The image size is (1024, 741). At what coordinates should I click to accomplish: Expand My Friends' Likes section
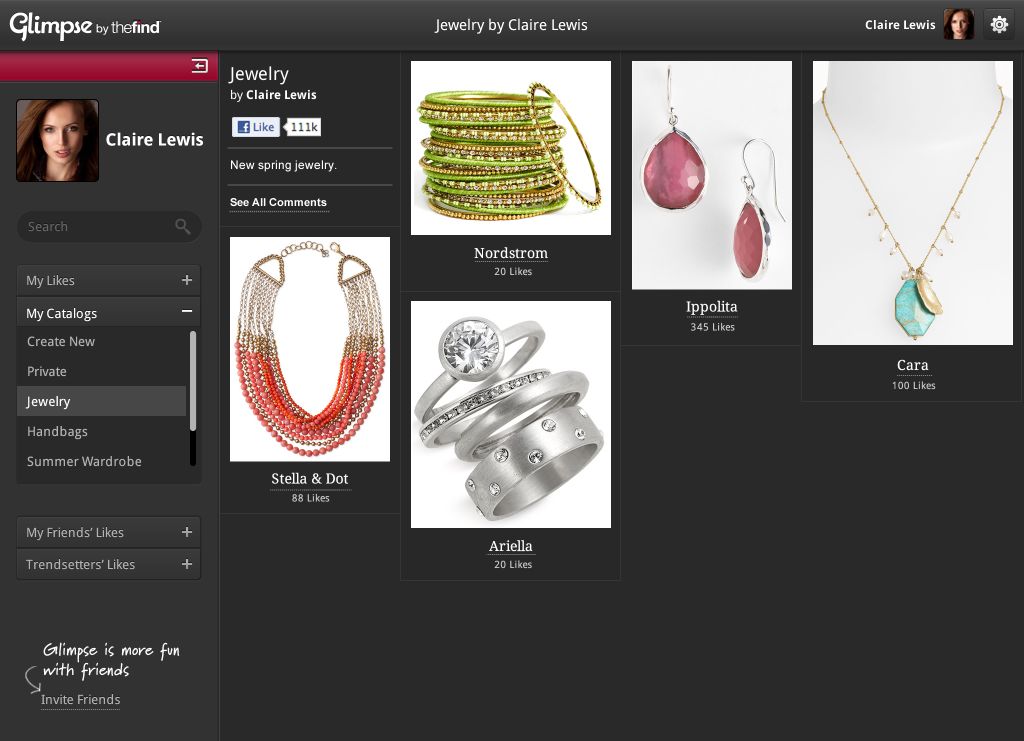[108, 532]
